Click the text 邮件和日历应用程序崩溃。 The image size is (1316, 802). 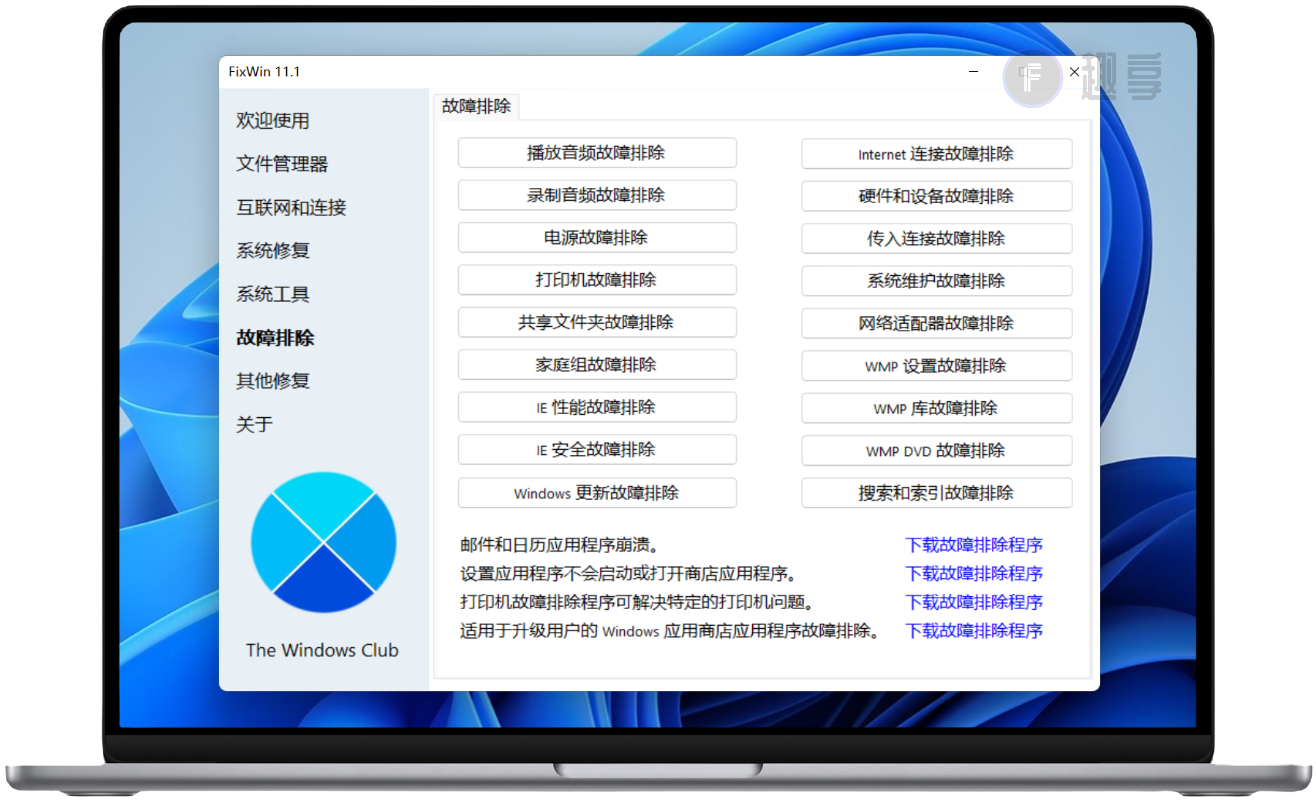(x=559, y=545)
